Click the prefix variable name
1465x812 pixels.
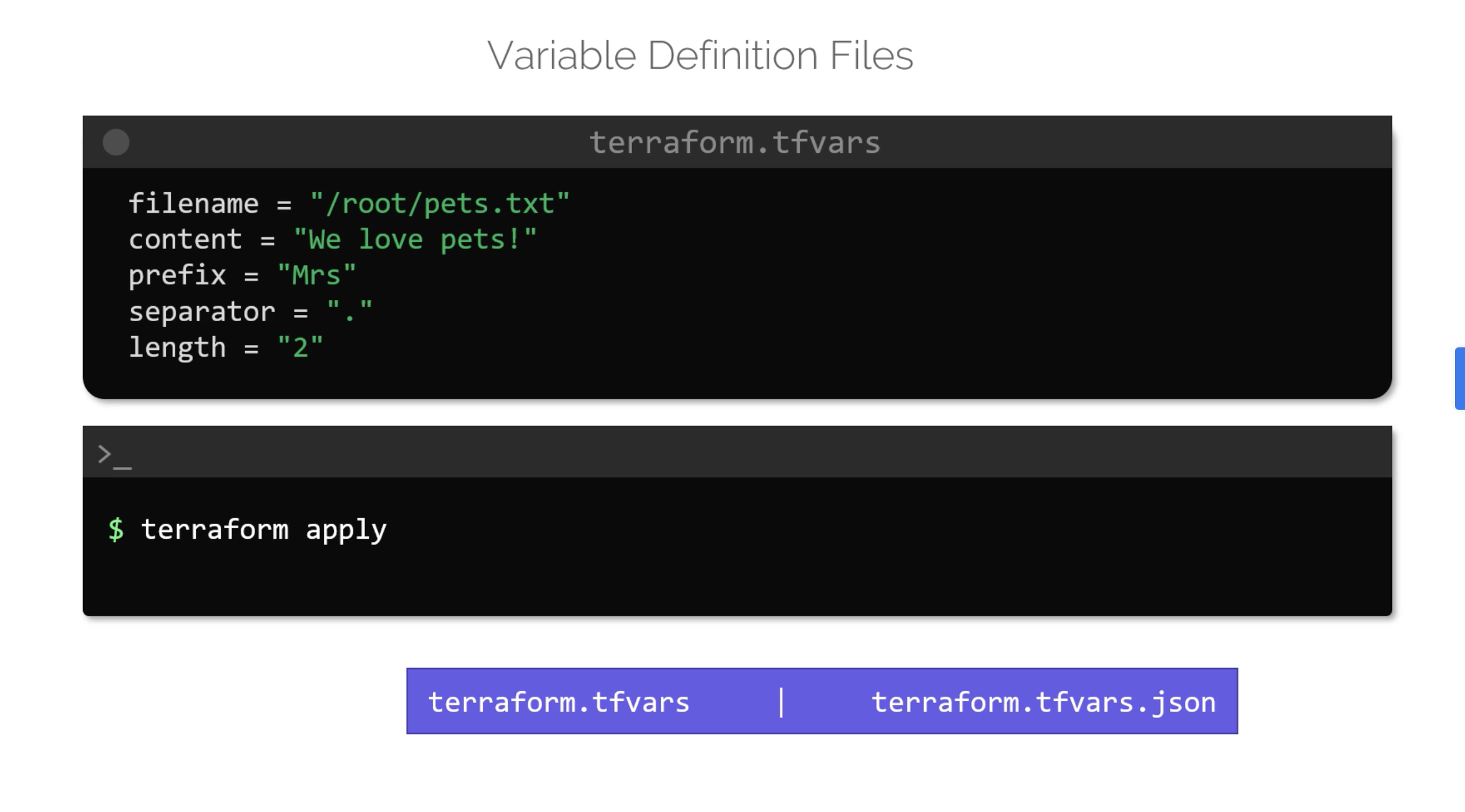(x=177, y=275)
